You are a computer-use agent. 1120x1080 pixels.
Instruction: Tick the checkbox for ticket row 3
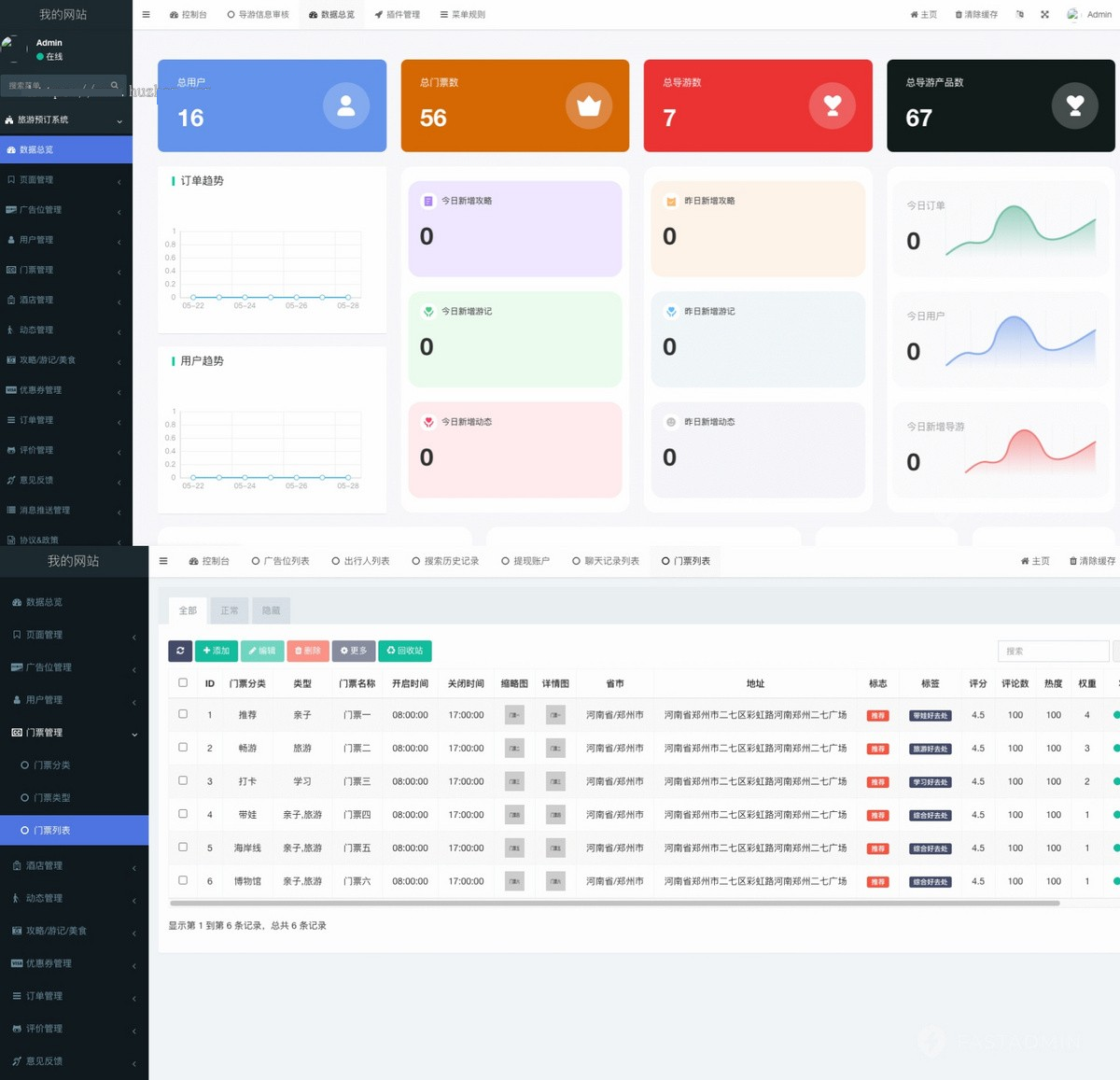click(183, 780)
